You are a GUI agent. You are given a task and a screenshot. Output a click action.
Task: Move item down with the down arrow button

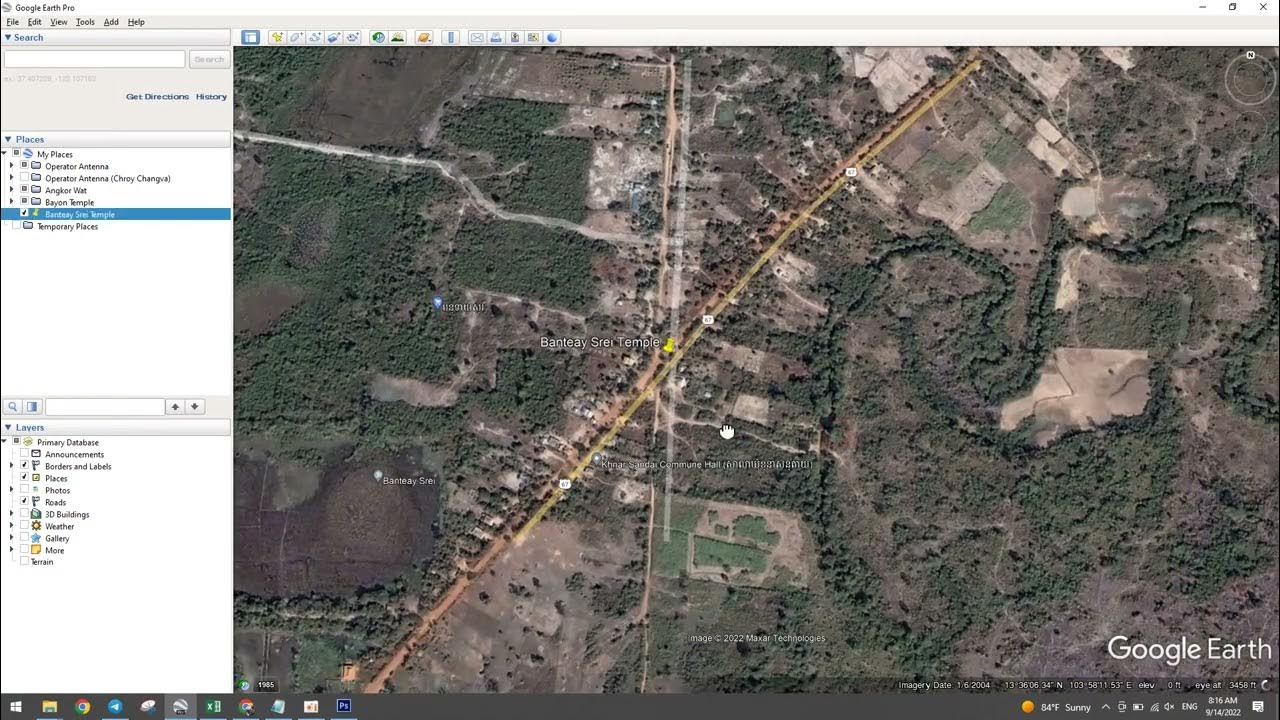click(195, 406)
